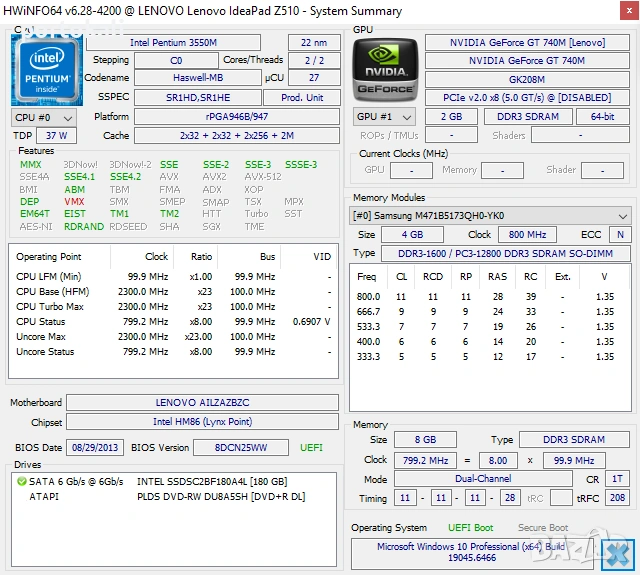This screenshot has width=640, height=575.
Task: Click the BIOS version 8DCN25WW field
Action: [241, 447]
